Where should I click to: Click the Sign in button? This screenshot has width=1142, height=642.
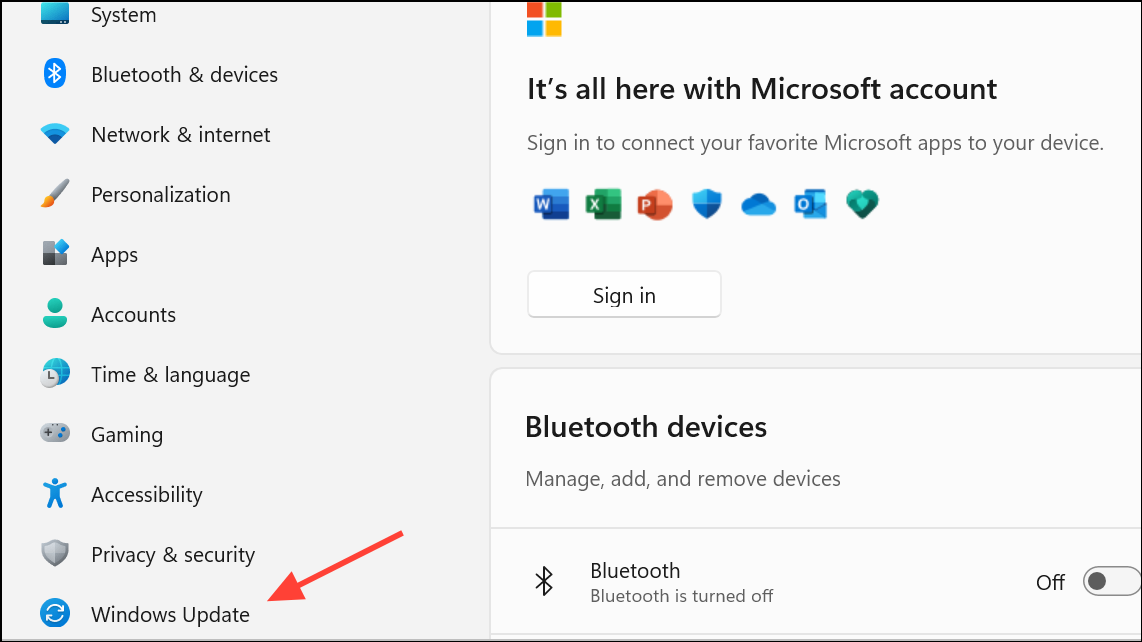[x=624, y=294]
